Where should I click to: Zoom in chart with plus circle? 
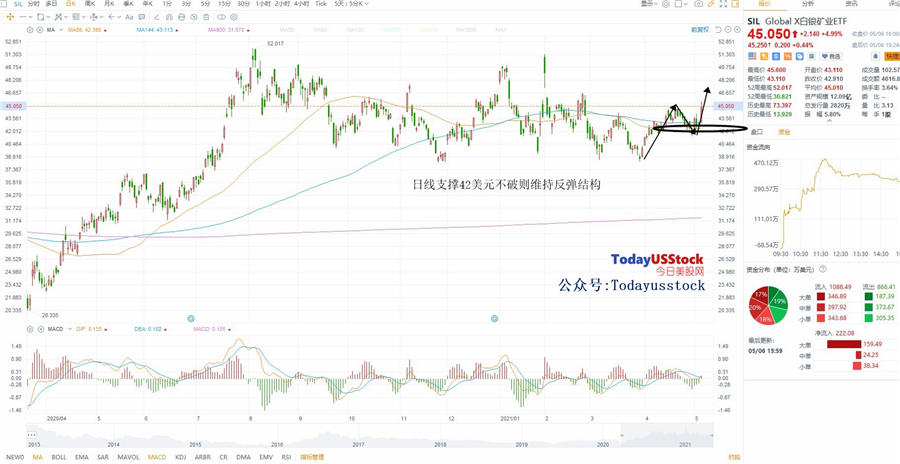pos(737,30)
